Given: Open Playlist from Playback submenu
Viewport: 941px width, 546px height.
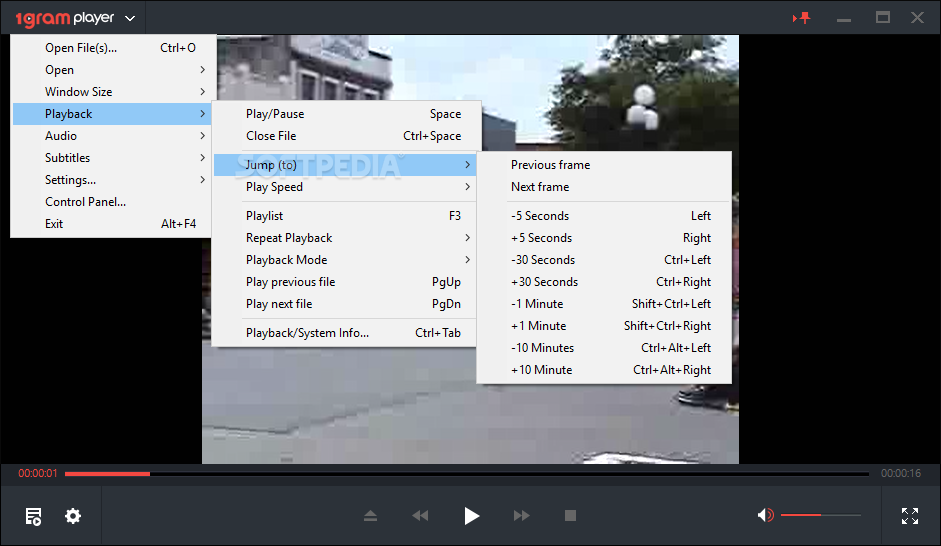Looking at the screenshot, I should pyautogui.click(x=345, y=216).
